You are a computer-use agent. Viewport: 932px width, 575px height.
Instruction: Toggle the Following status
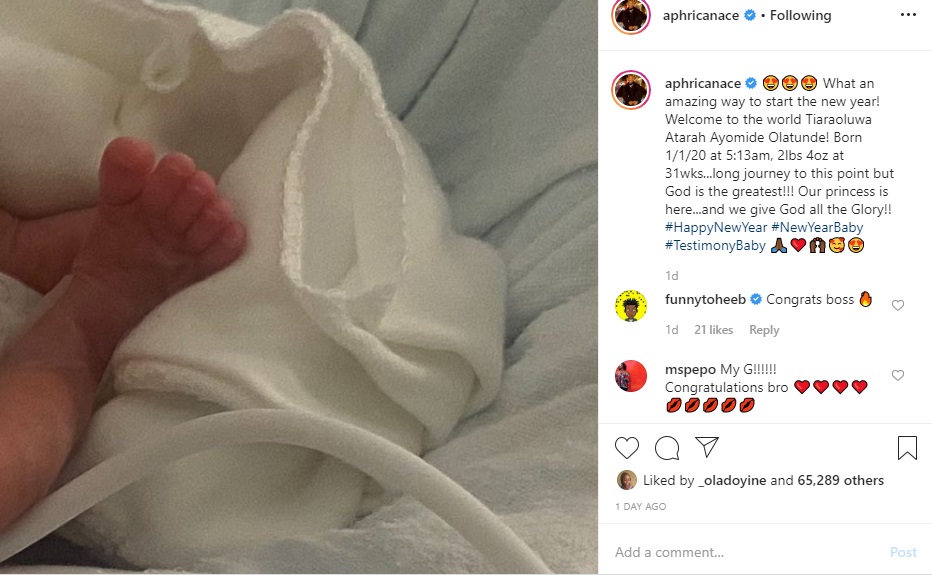coord(800,15)
